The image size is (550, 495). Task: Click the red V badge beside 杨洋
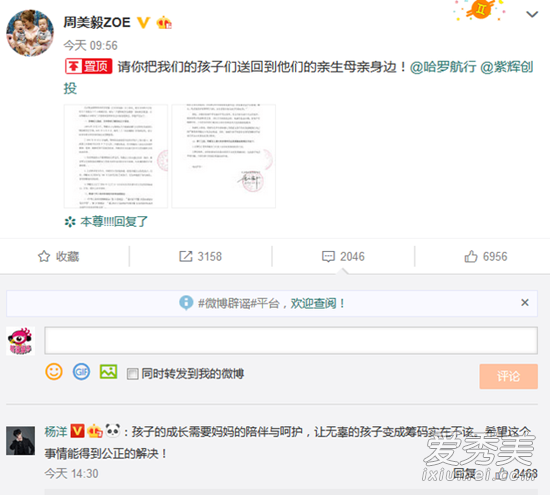78,431
